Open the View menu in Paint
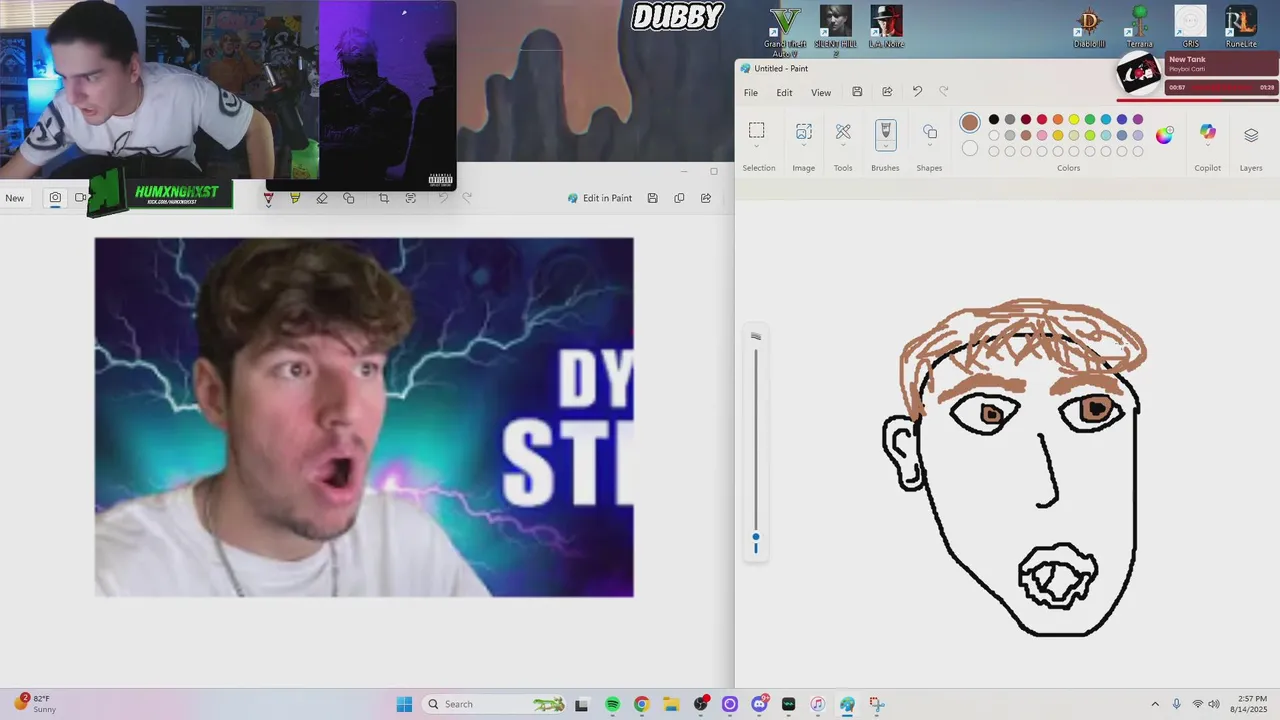Image resolution: width=1280 pixels, height=720 pixels. (821, 93)
